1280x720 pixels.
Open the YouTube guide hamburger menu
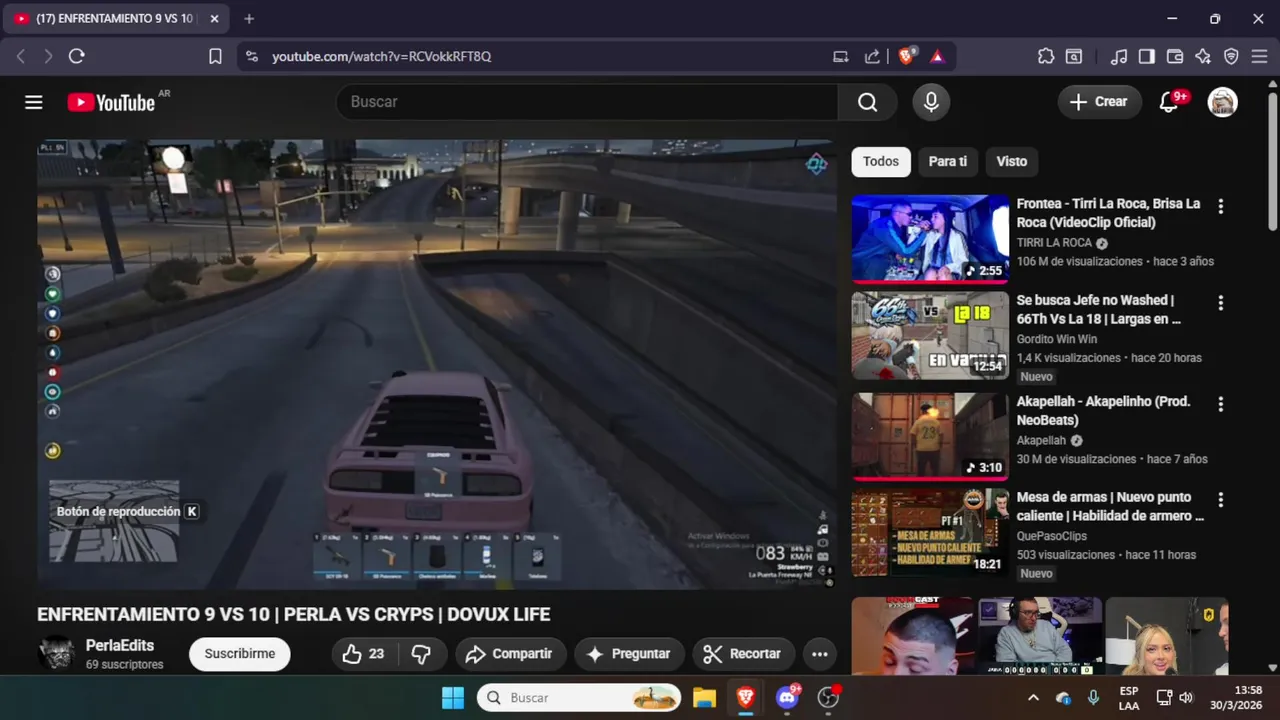point(34,102)
